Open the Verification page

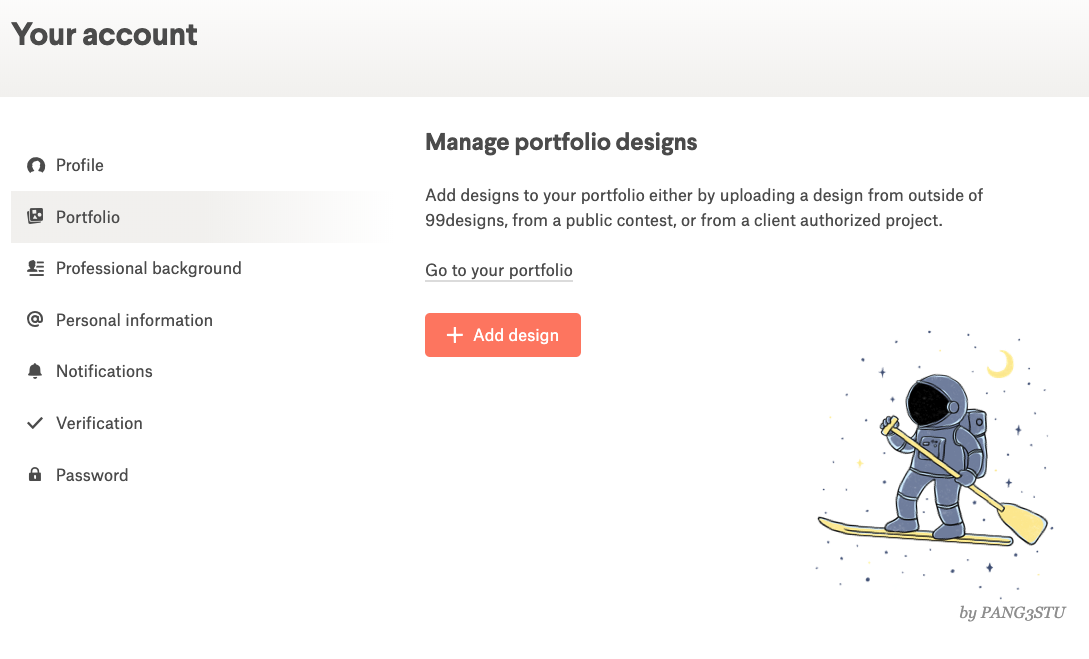(99, 423)
